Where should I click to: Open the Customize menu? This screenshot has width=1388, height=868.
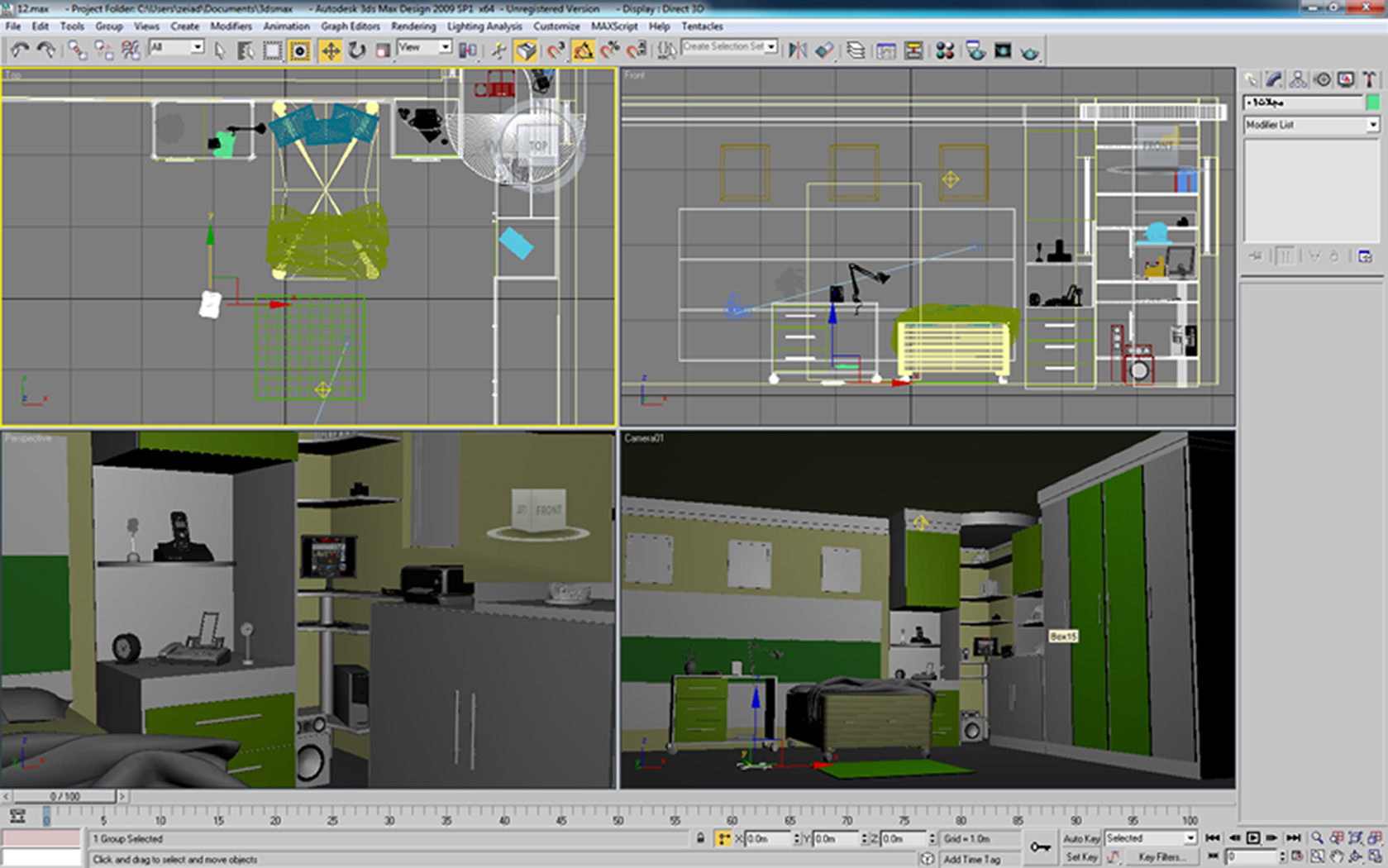[556, 26]
